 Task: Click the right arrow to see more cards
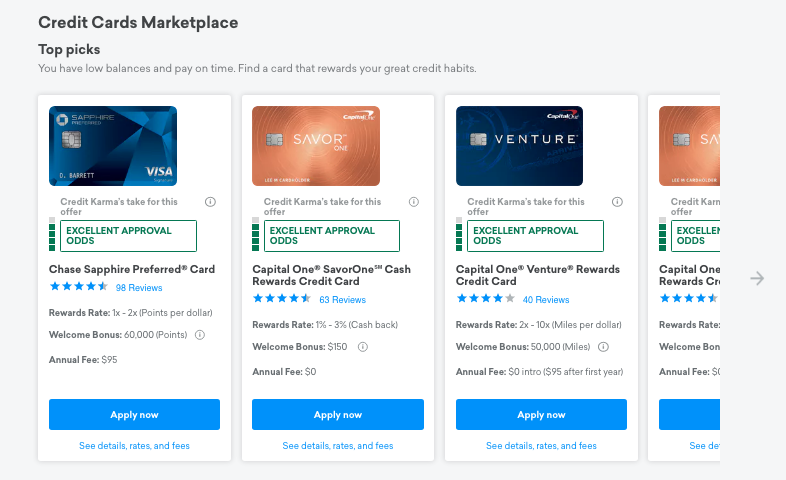[757, 278]
